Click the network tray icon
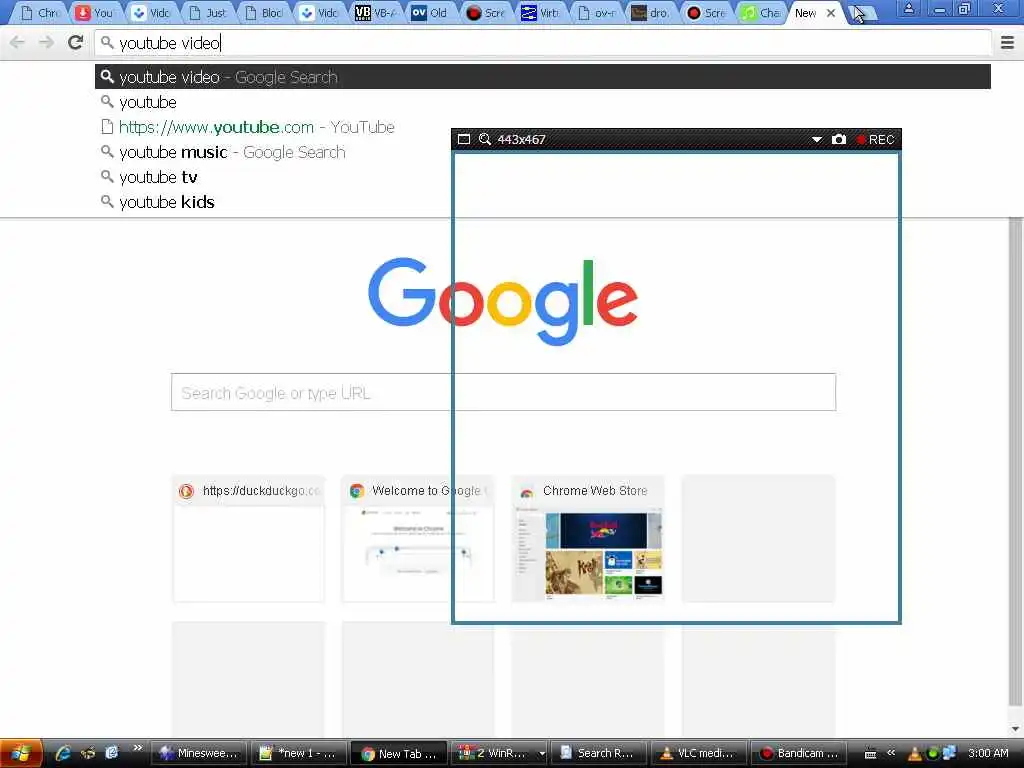 [949, 753]
